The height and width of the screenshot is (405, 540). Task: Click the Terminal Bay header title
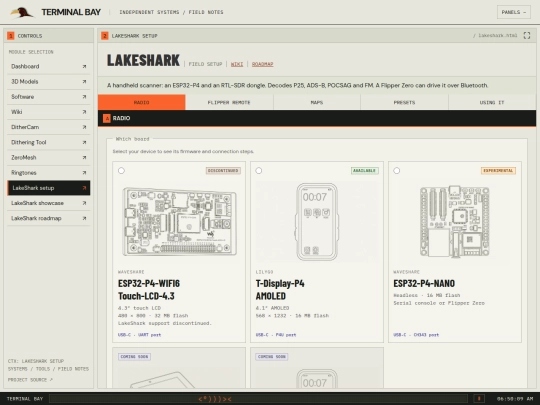[x=71, y=12]
